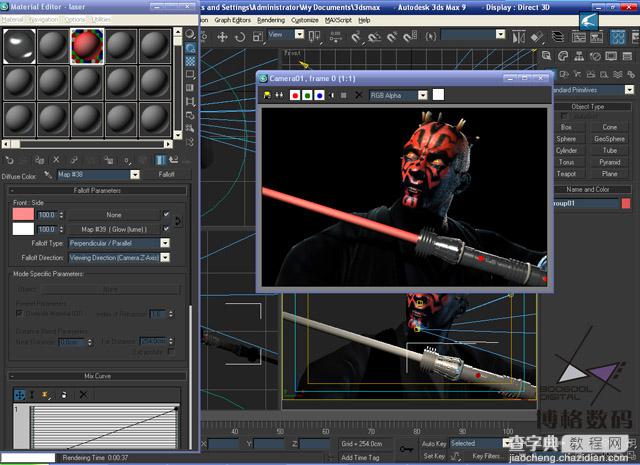The height and width of the screenshot is (465, 640).
Task: Click Assign Material to Selection icon
Action: [x=39, y=160]
